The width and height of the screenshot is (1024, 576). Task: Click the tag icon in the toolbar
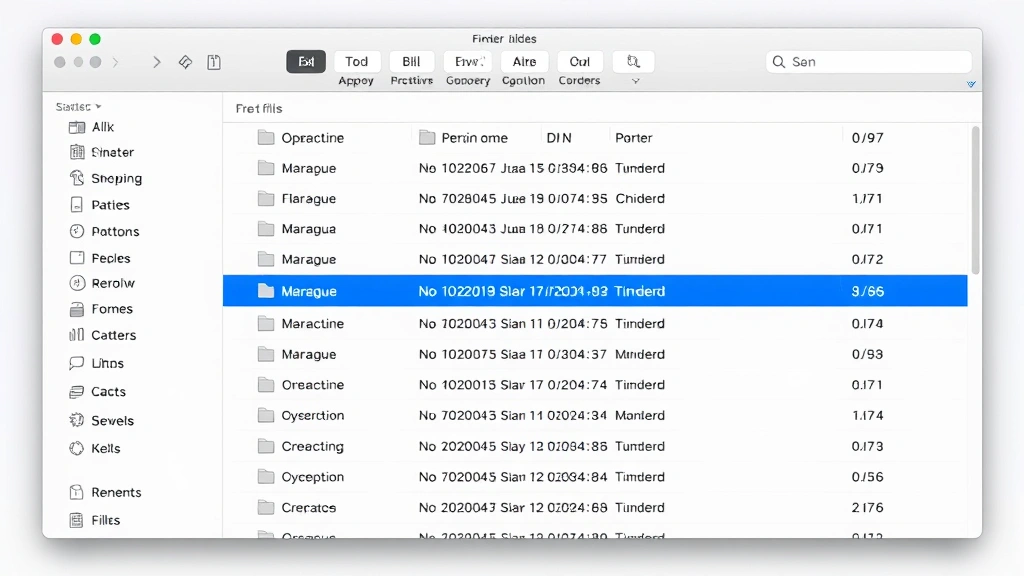(x=185, y=61)
